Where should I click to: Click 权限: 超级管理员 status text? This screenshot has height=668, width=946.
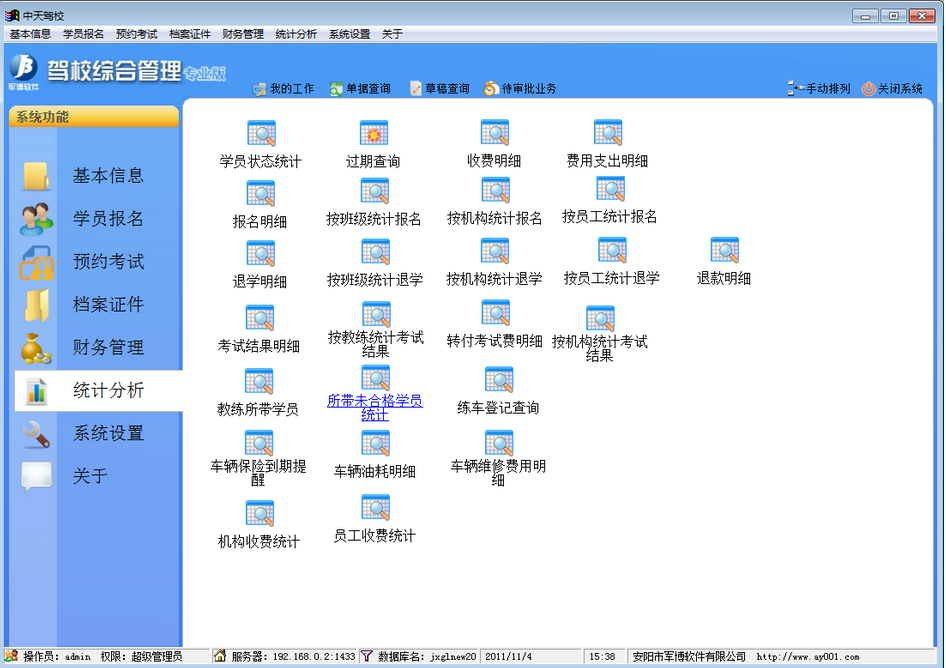pos(141,657)
